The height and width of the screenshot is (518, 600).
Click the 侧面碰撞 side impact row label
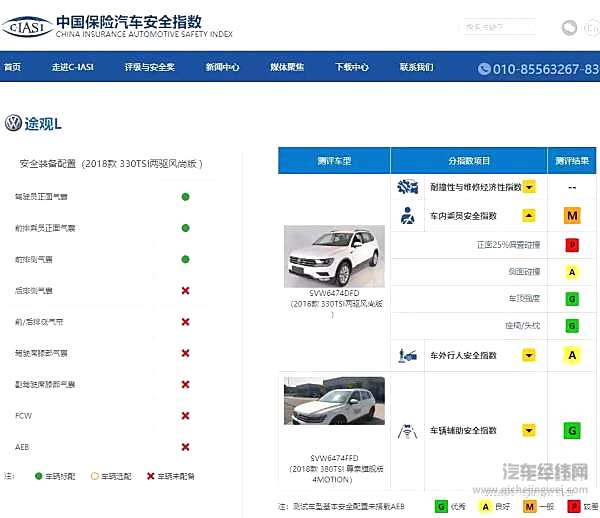pyautogui.click(x=524, y=272)
